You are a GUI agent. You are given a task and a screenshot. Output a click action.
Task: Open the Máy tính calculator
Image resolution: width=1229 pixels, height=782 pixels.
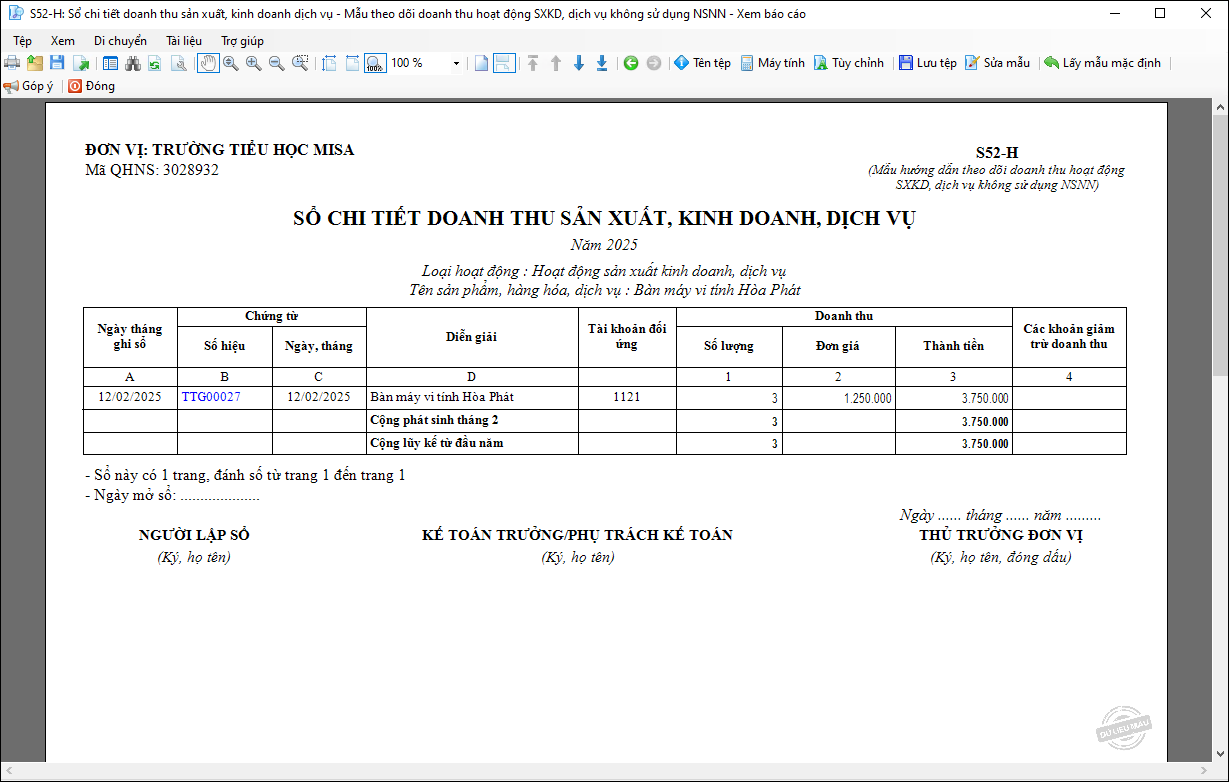772,63
